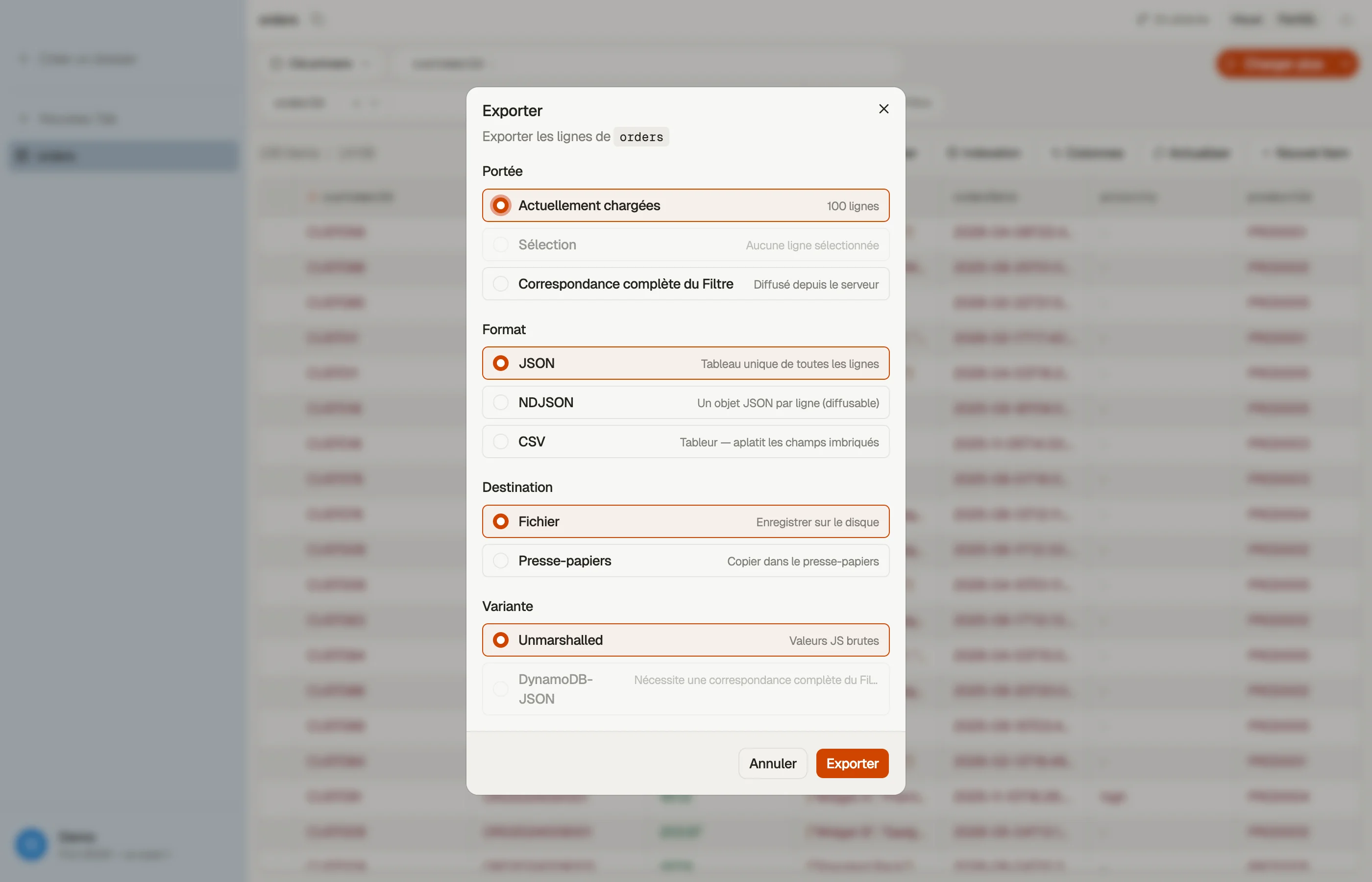Close the Exporter dialog with the X
The height and width of the screenshot is (882, 1372).
click(883, 109)
